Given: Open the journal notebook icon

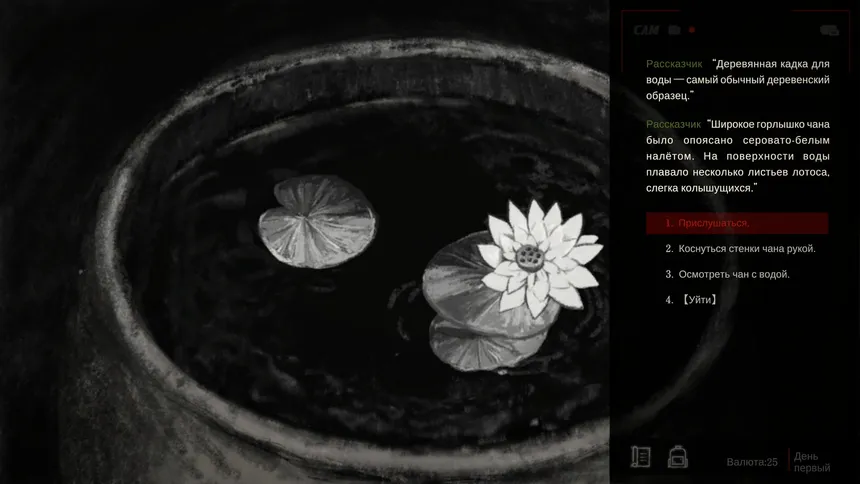Looking at the screenshot, I should 641,457.
